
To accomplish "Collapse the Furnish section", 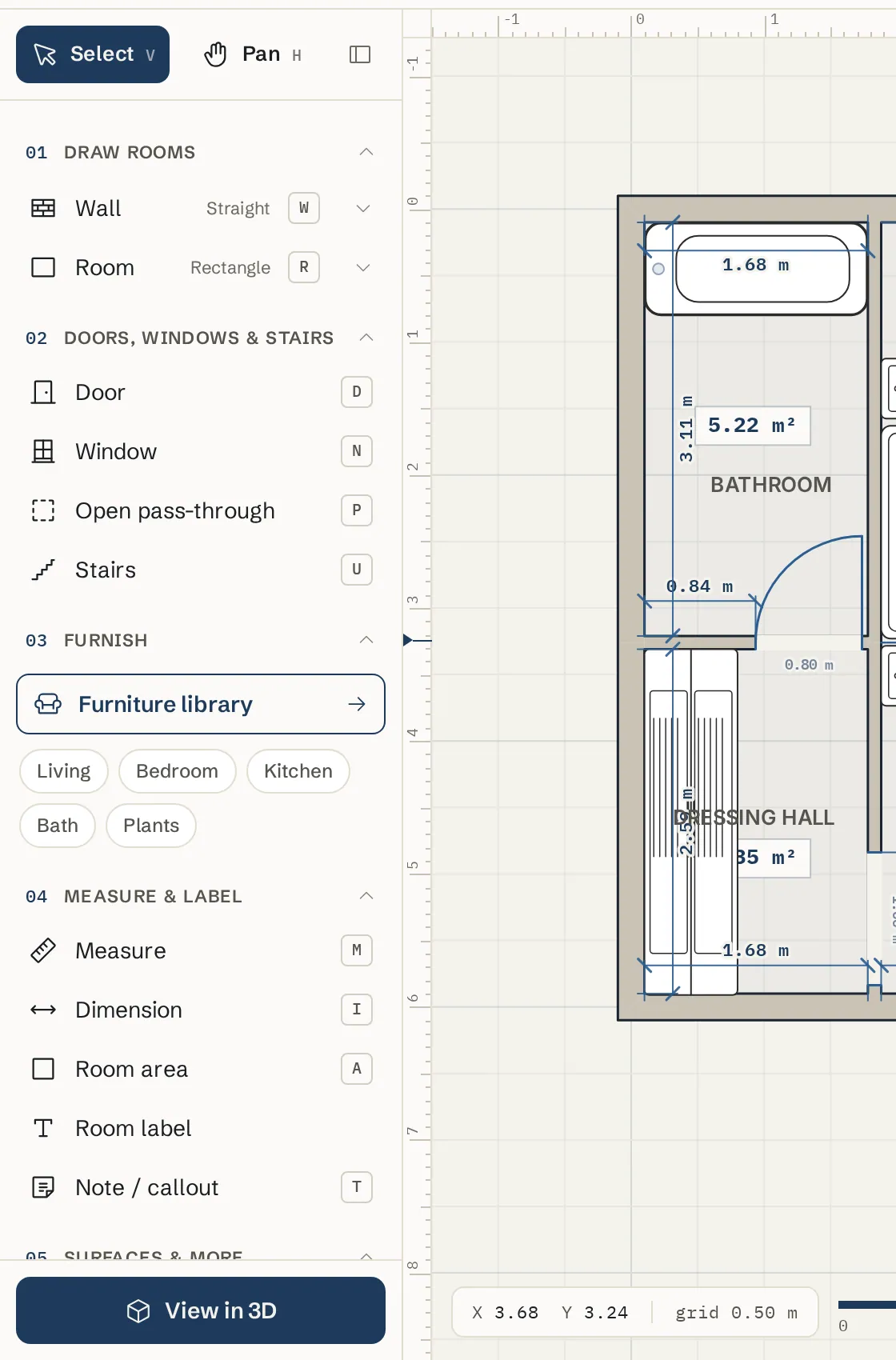I will pyautogui.click(x=366, y=640).
